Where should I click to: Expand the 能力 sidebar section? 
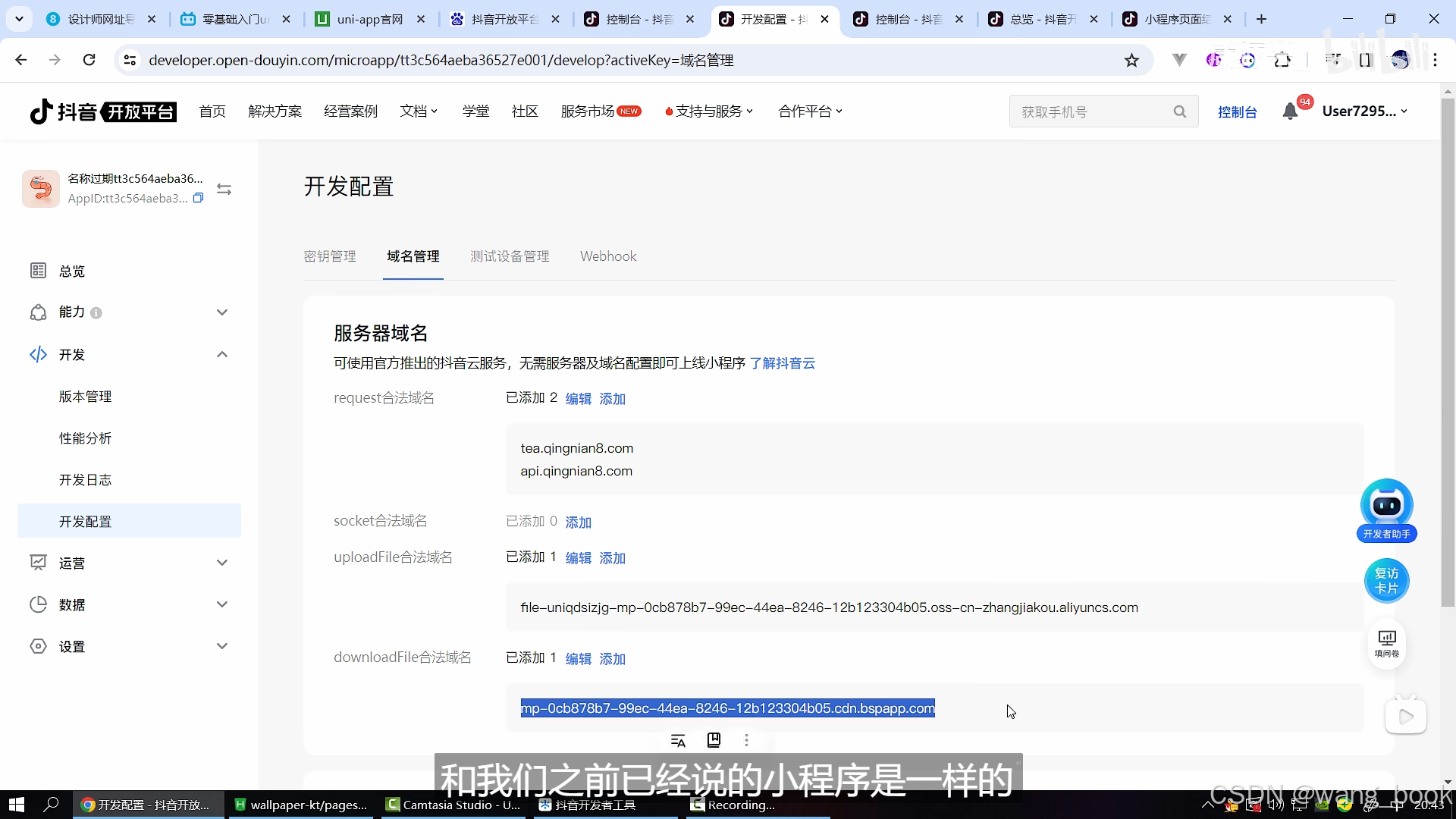coord(222,312)
